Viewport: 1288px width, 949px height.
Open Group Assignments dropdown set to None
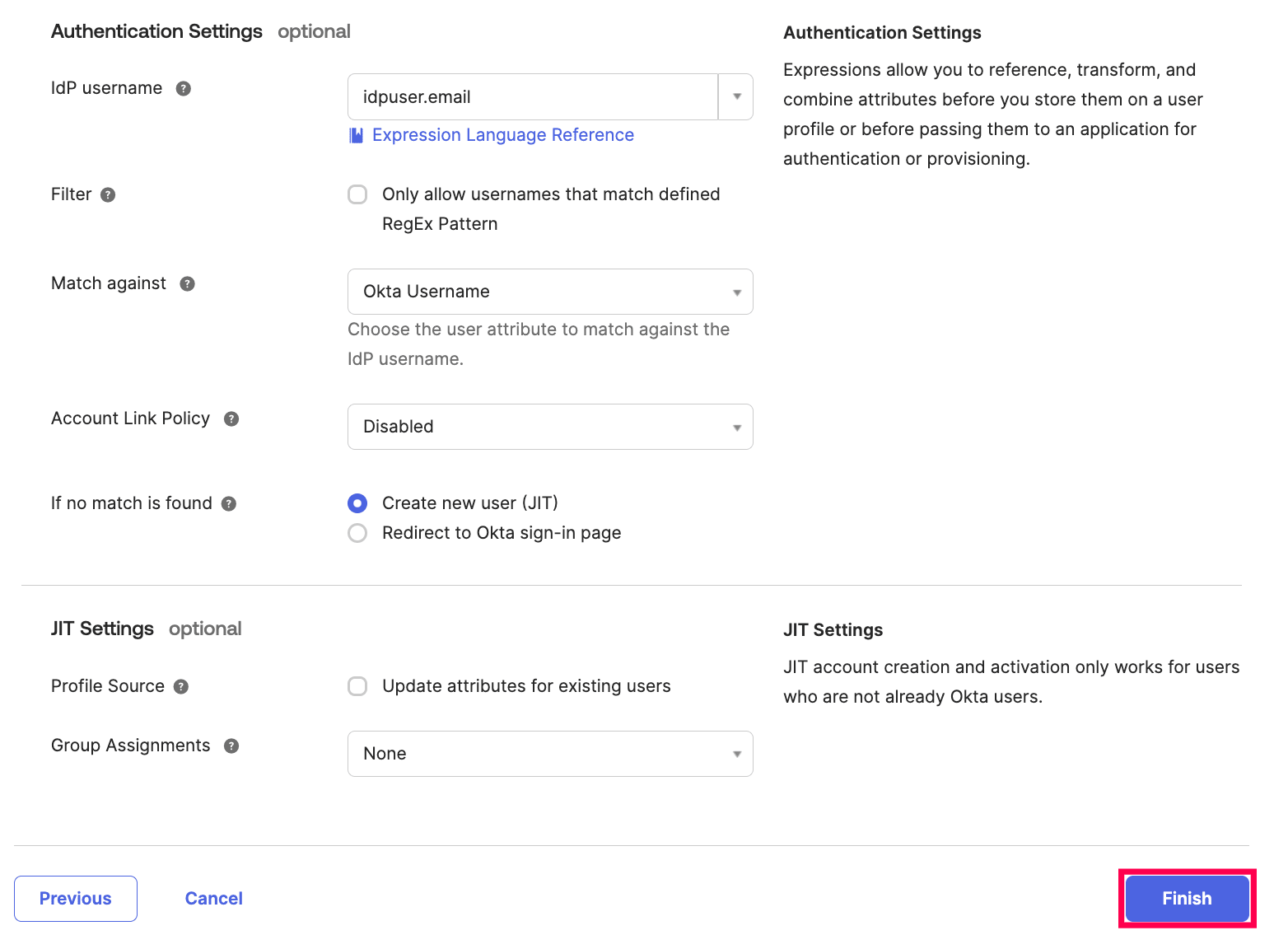coord(550,754)
